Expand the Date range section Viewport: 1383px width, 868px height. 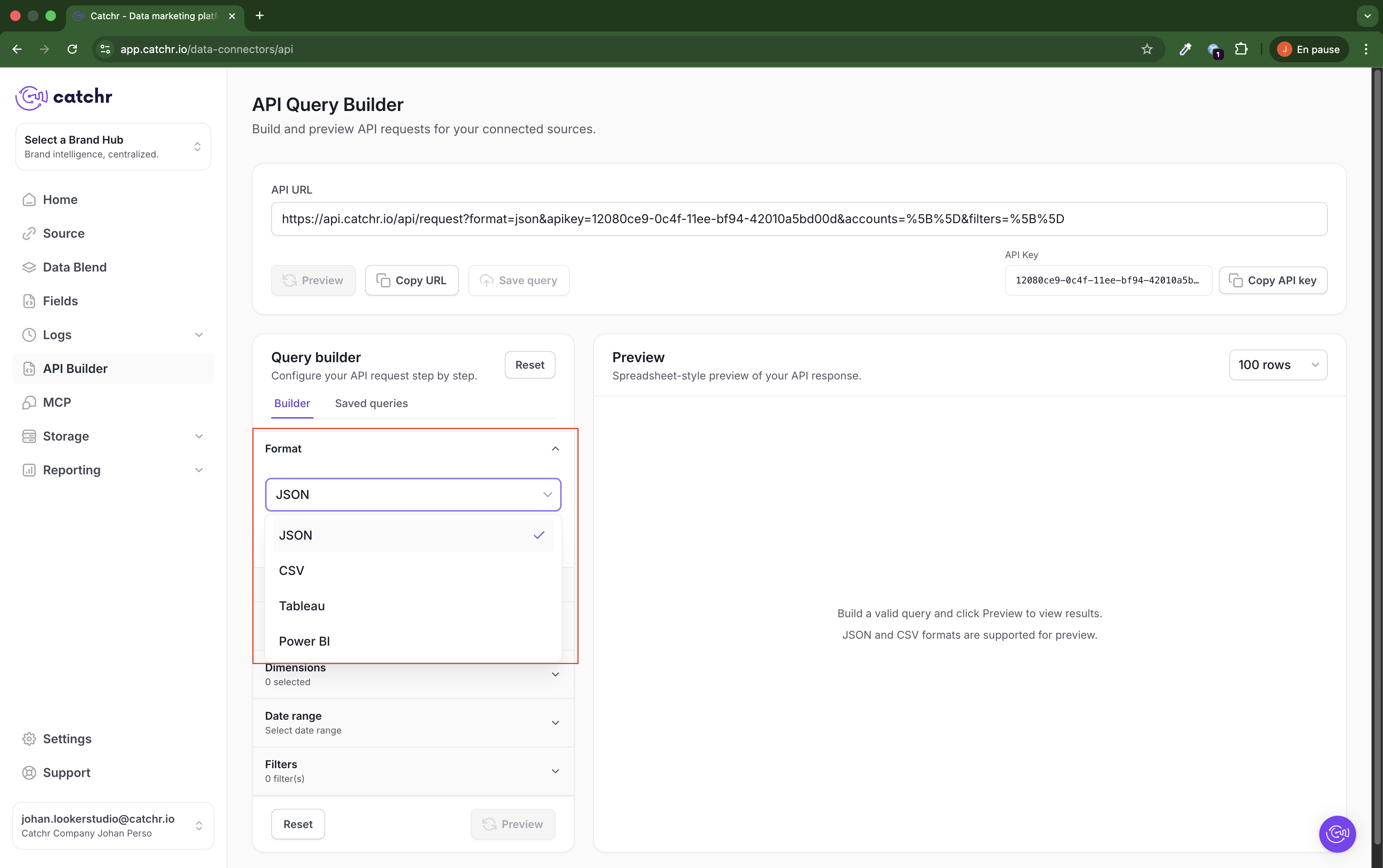(x=555, y=723)
